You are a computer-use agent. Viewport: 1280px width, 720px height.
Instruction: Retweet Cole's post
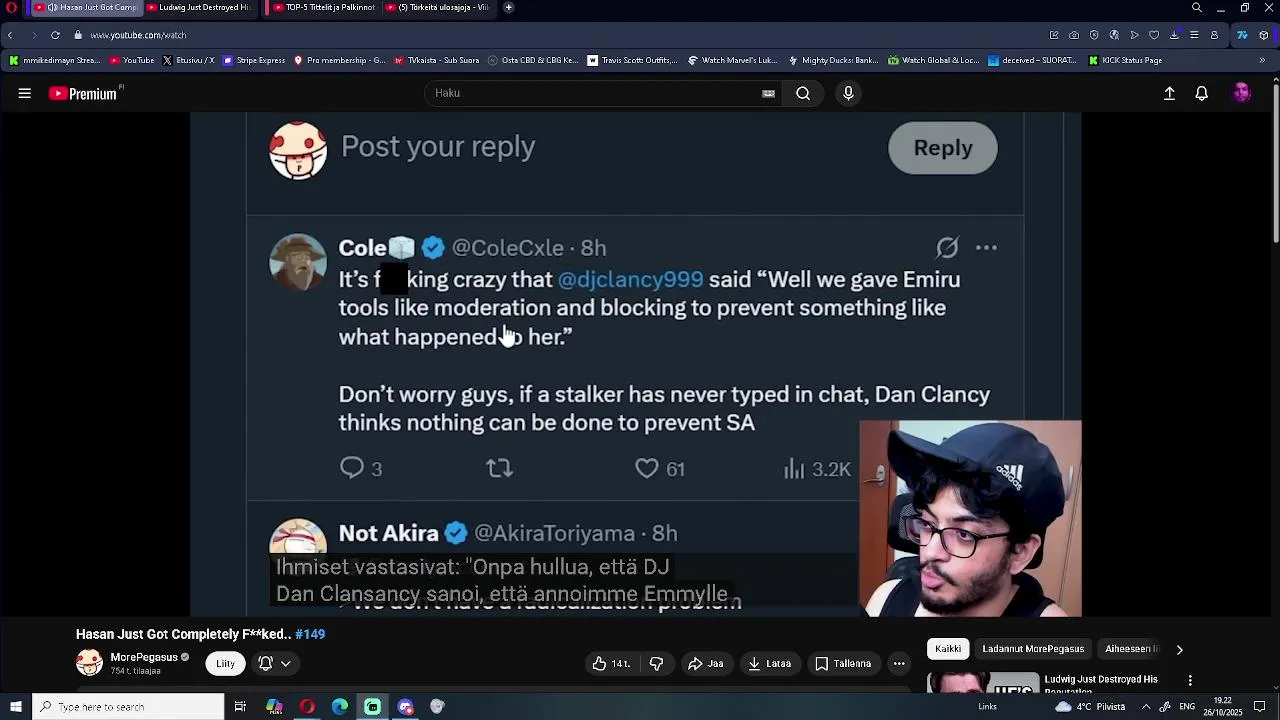click(499, 468)
